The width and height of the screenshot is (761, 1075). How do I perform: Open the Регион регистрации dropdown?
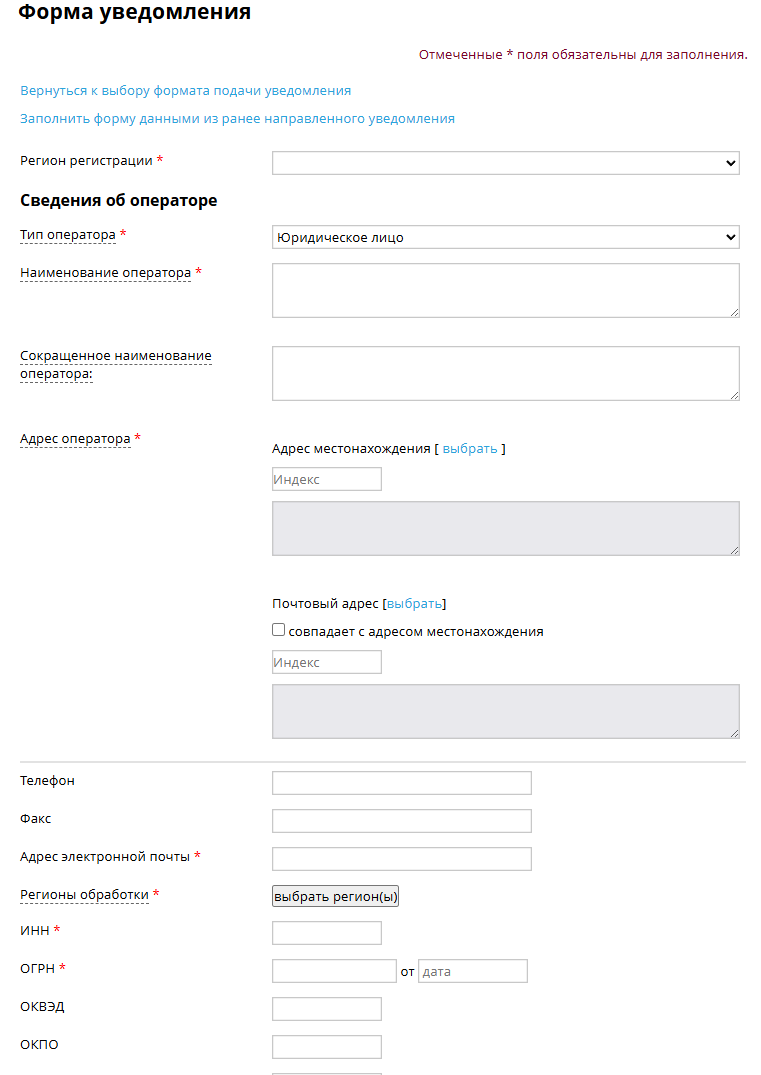(505, 163)
